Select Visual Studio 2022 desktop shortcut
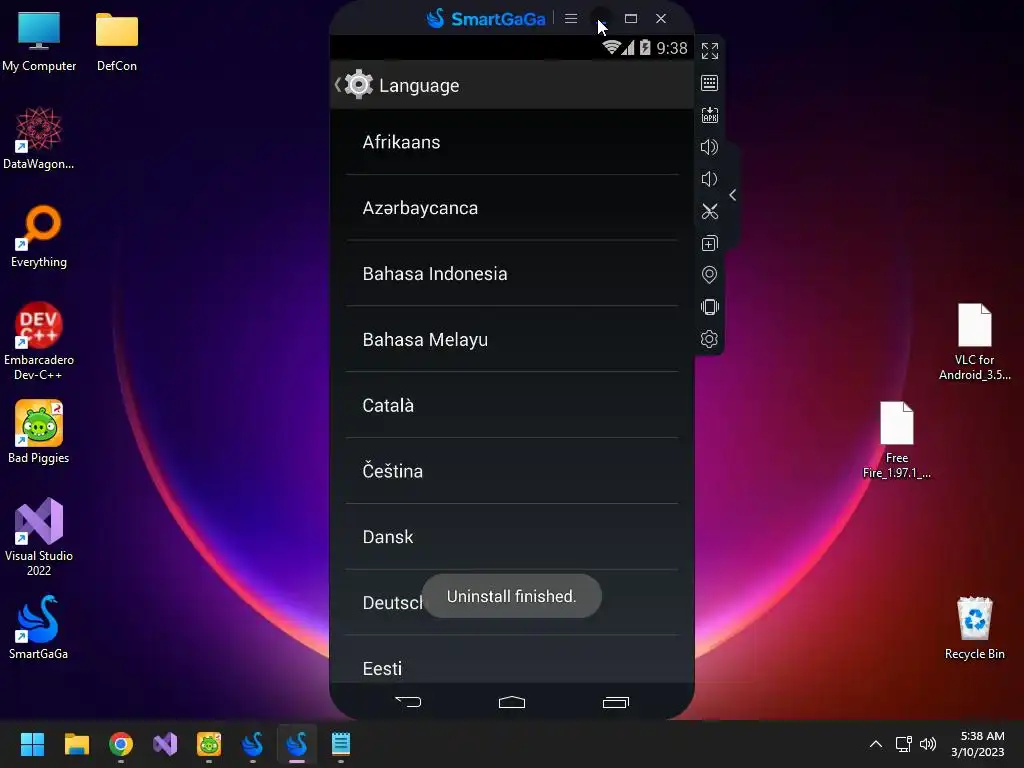 coord(39,537)
